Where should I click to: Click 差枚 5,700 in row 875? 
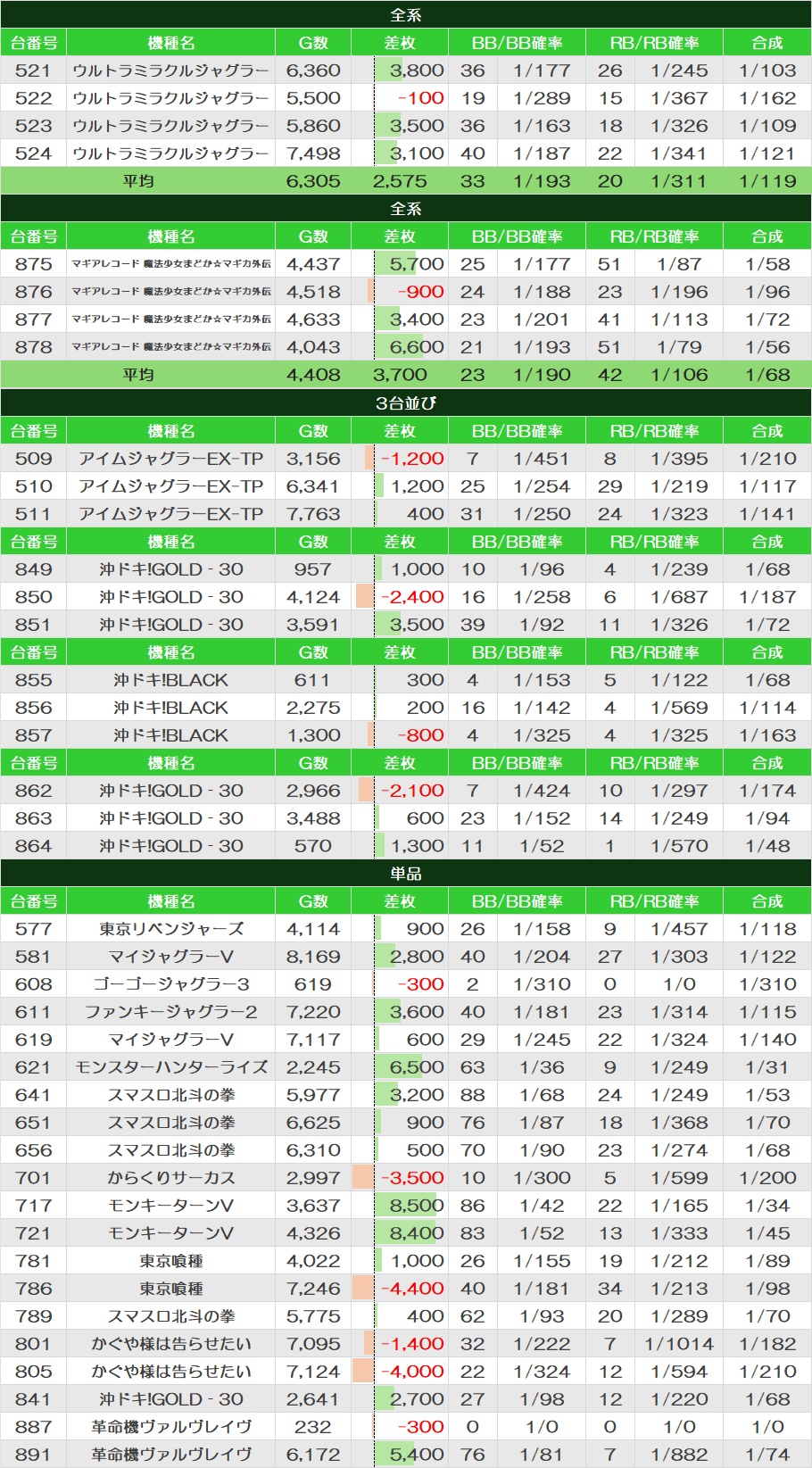coord(417,264)
